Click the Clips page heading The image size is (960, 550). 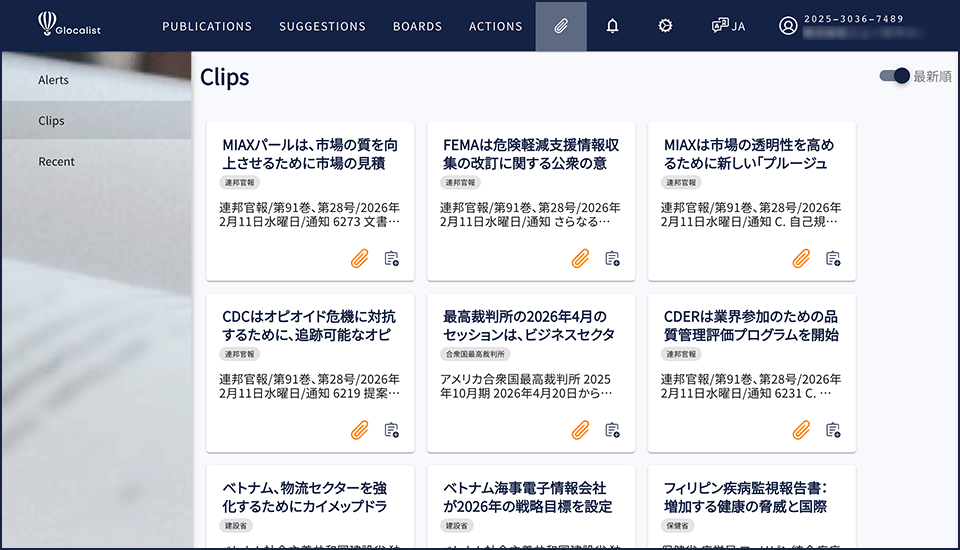[225, 77]
